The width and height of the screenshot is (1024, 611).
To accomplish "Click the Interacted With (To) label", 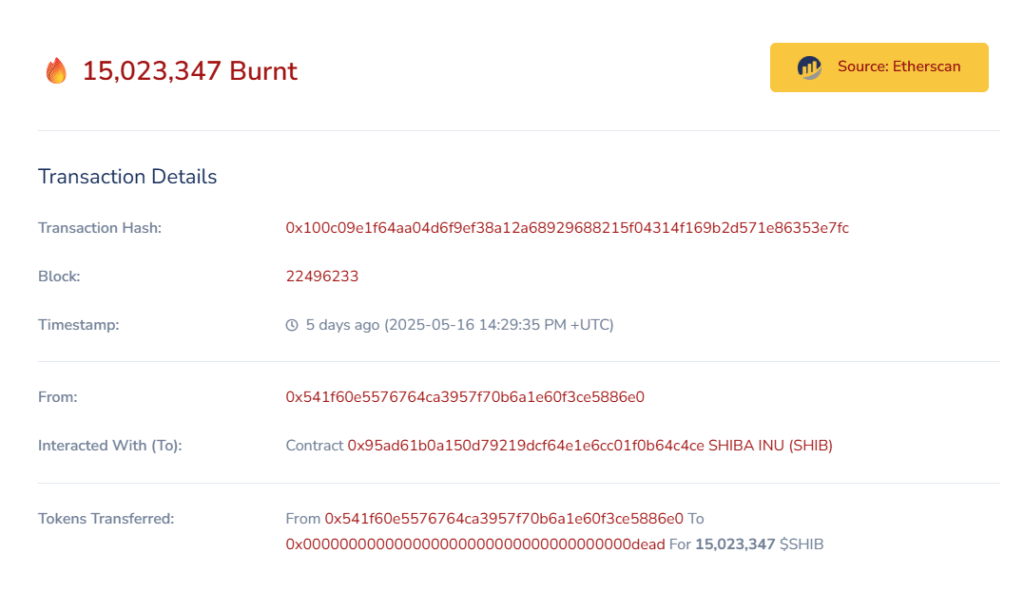I will [x=110, y=445].
